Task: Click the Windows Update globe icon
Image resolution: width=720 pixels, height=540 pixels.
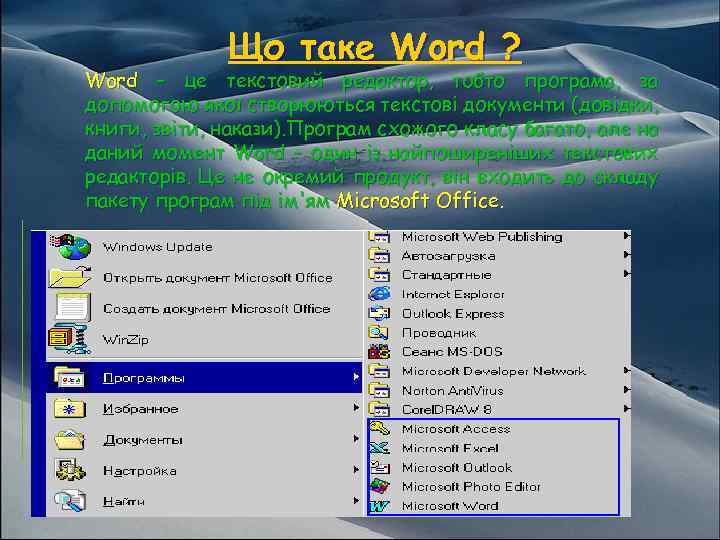Action: (71, 247)
